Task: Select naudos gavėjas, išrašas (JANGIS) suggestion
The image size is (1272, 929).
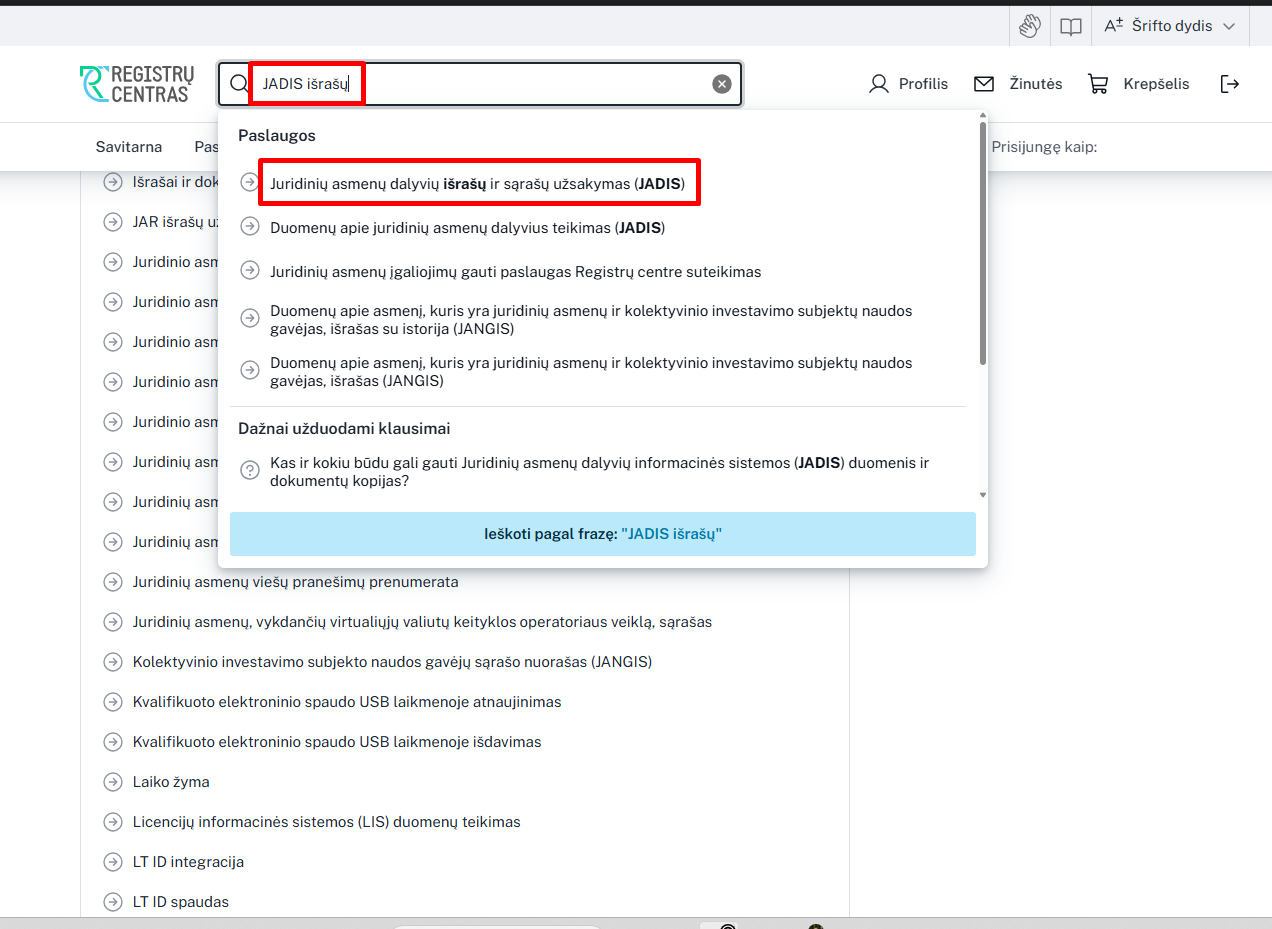Action: point(591,371)
